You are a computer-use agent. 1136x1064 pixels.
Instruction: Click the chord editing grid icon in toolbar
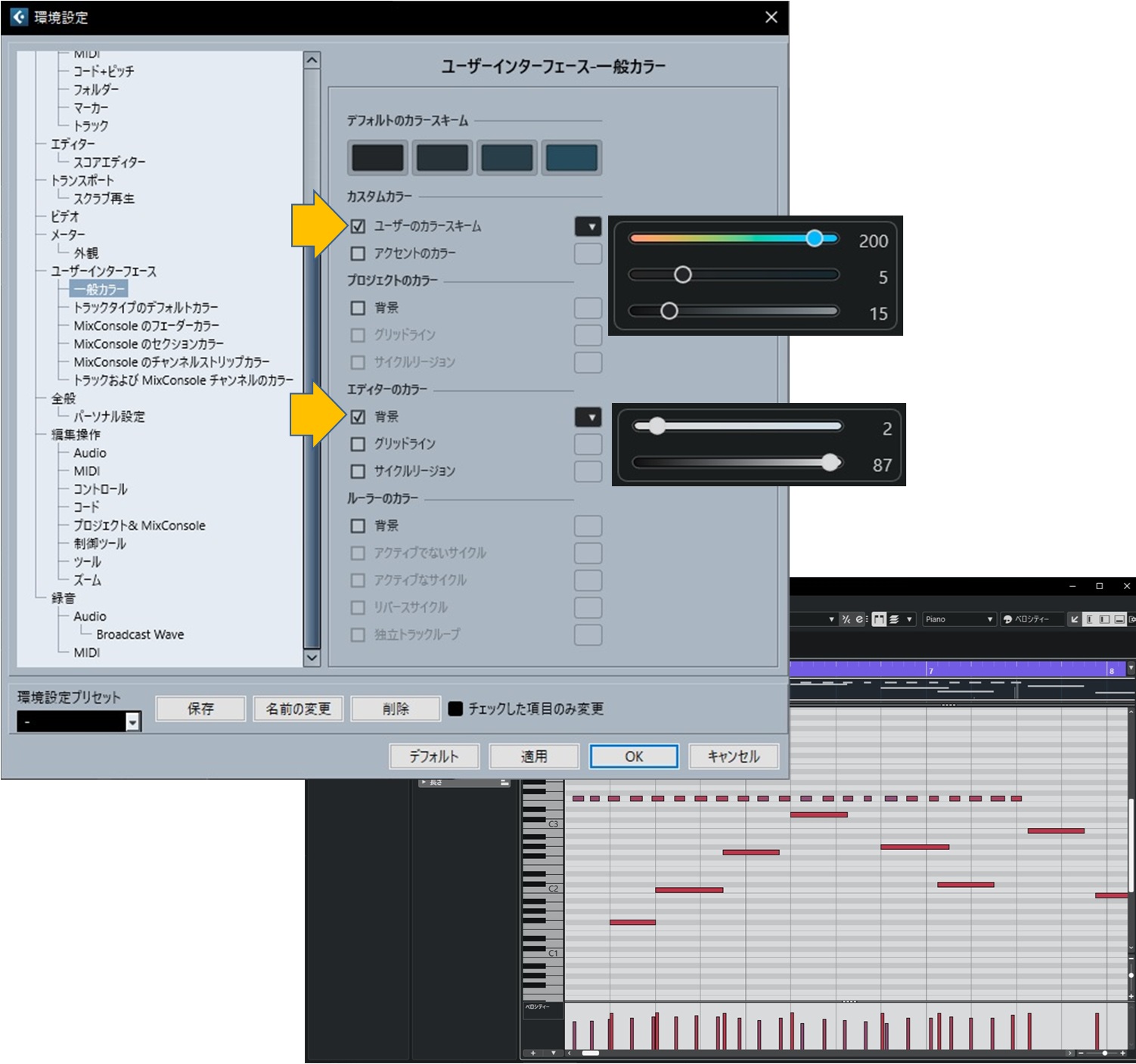point(879,619)
